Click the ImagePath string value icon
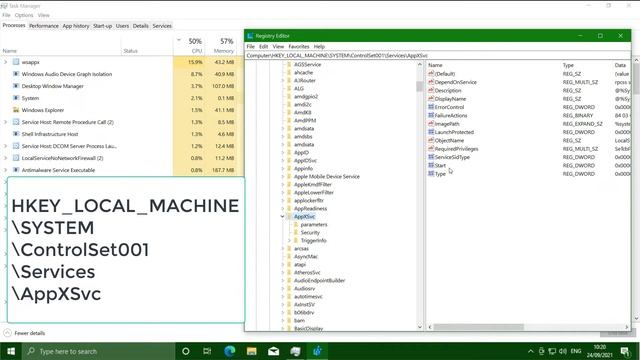This screenshot has width=640, height=360. [x=431, y=124]
